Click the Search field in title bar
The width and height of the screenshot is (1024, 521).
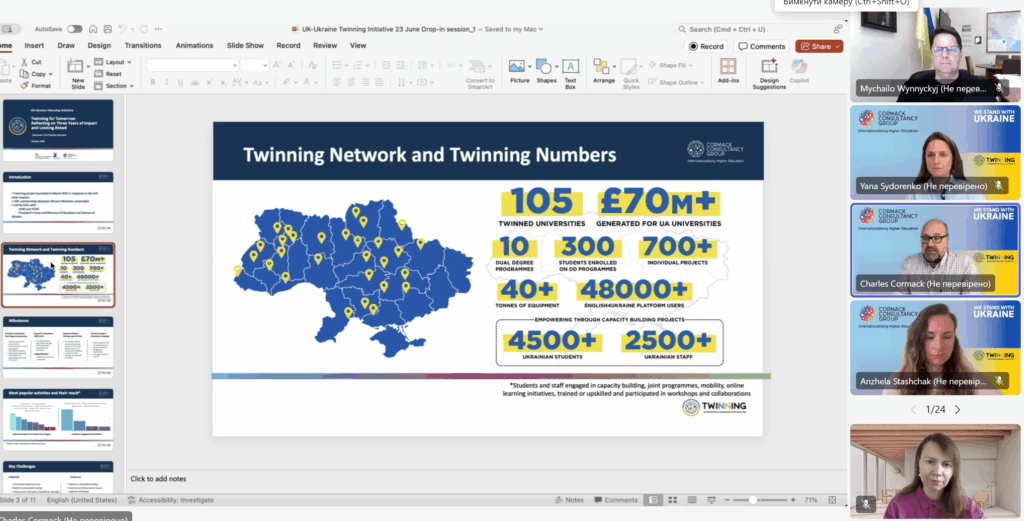[751, 29]
